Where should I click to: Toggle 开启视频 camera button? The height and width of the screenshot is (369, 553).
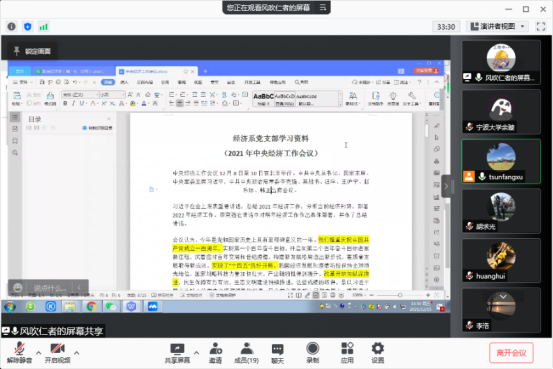pos(57,353)
